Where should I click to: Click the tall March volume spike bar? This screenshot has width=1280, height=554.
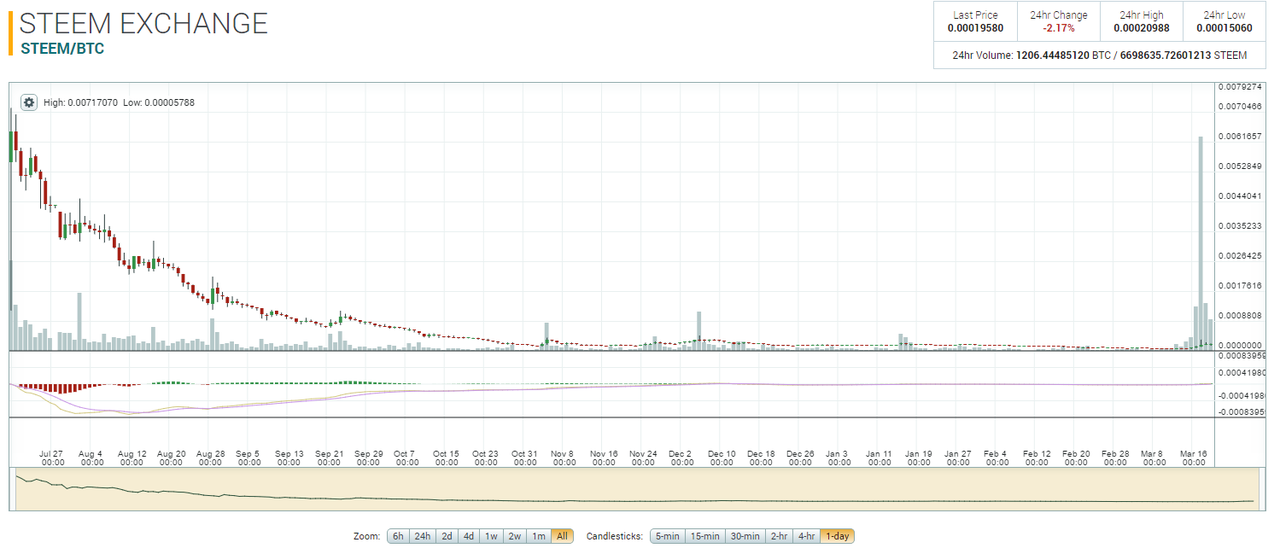[1200, 243]
